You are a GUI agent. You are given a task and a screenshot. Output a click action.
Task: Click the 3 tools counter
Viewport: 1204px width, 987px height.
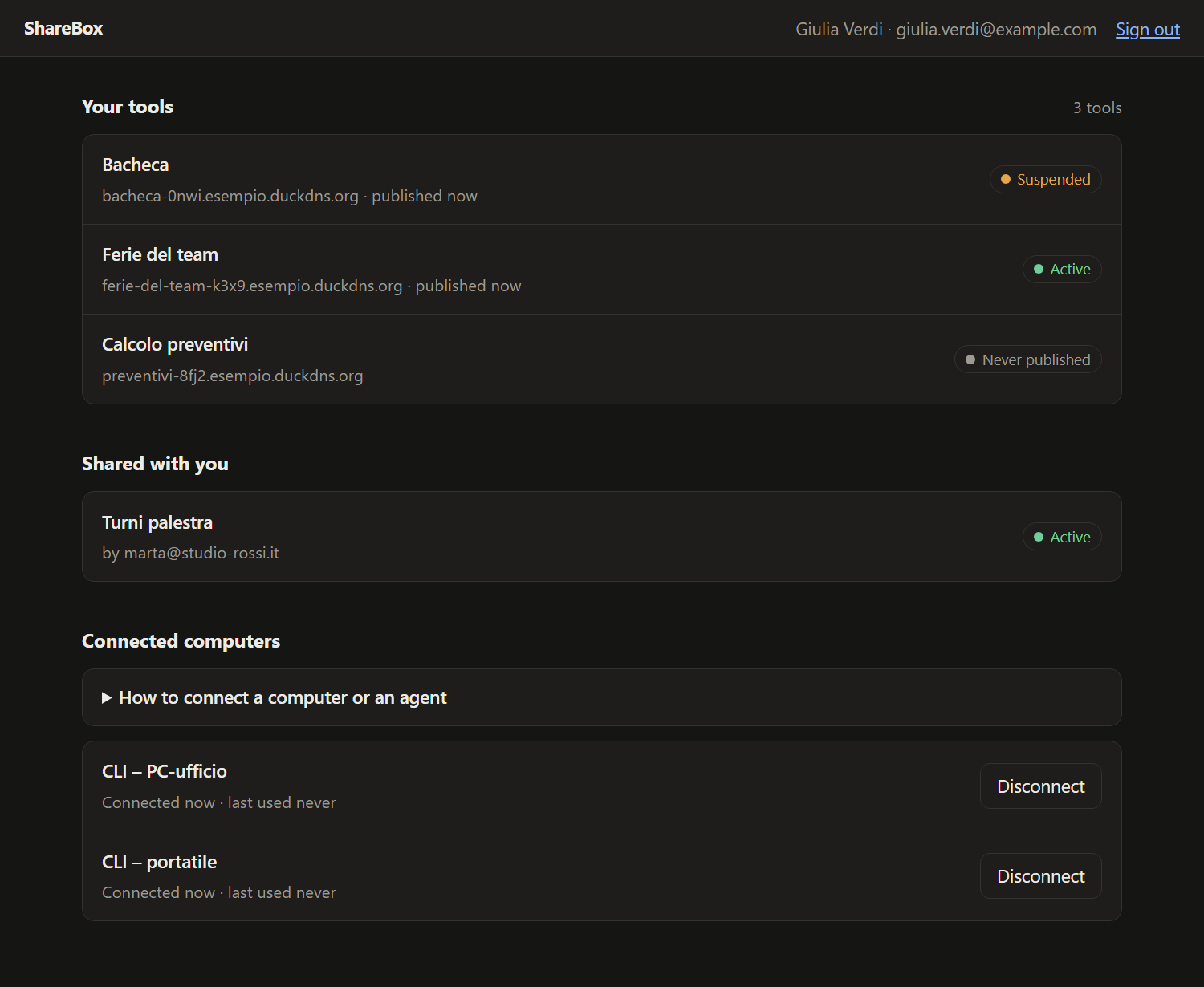[x=1097, y=108]
